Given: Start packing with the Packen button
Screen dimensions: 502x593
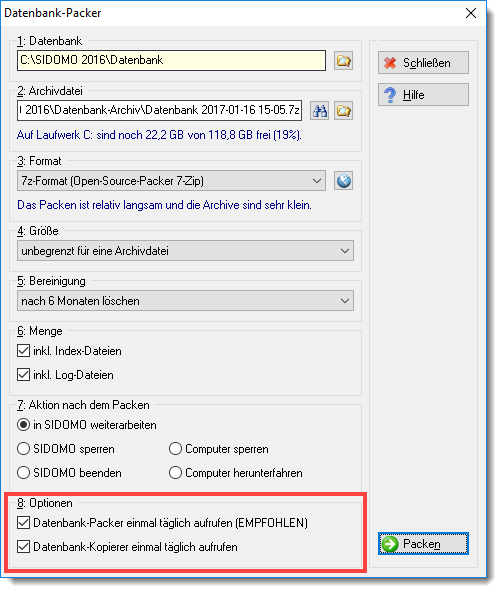Looking at the screenshot, I should pyautogui.click(x=423, y=544).
